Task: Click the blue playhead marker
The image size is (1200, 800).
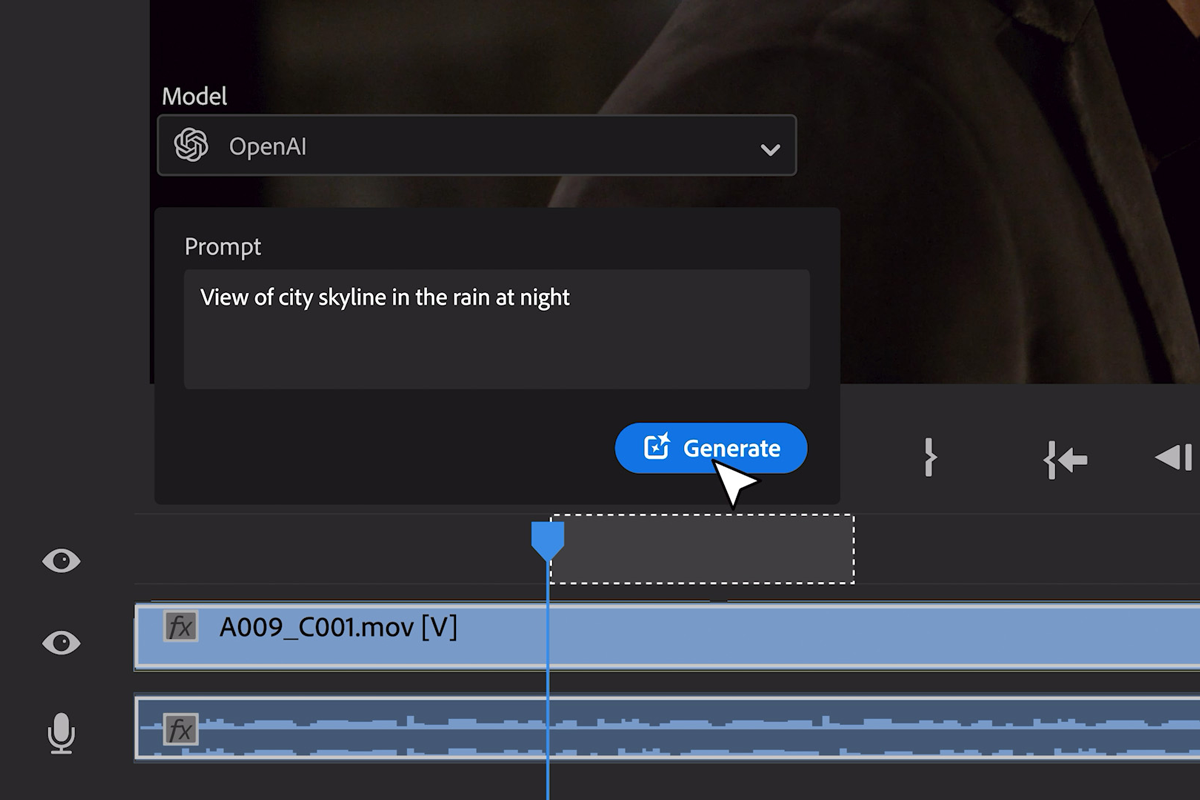Action: coord(548,540)
